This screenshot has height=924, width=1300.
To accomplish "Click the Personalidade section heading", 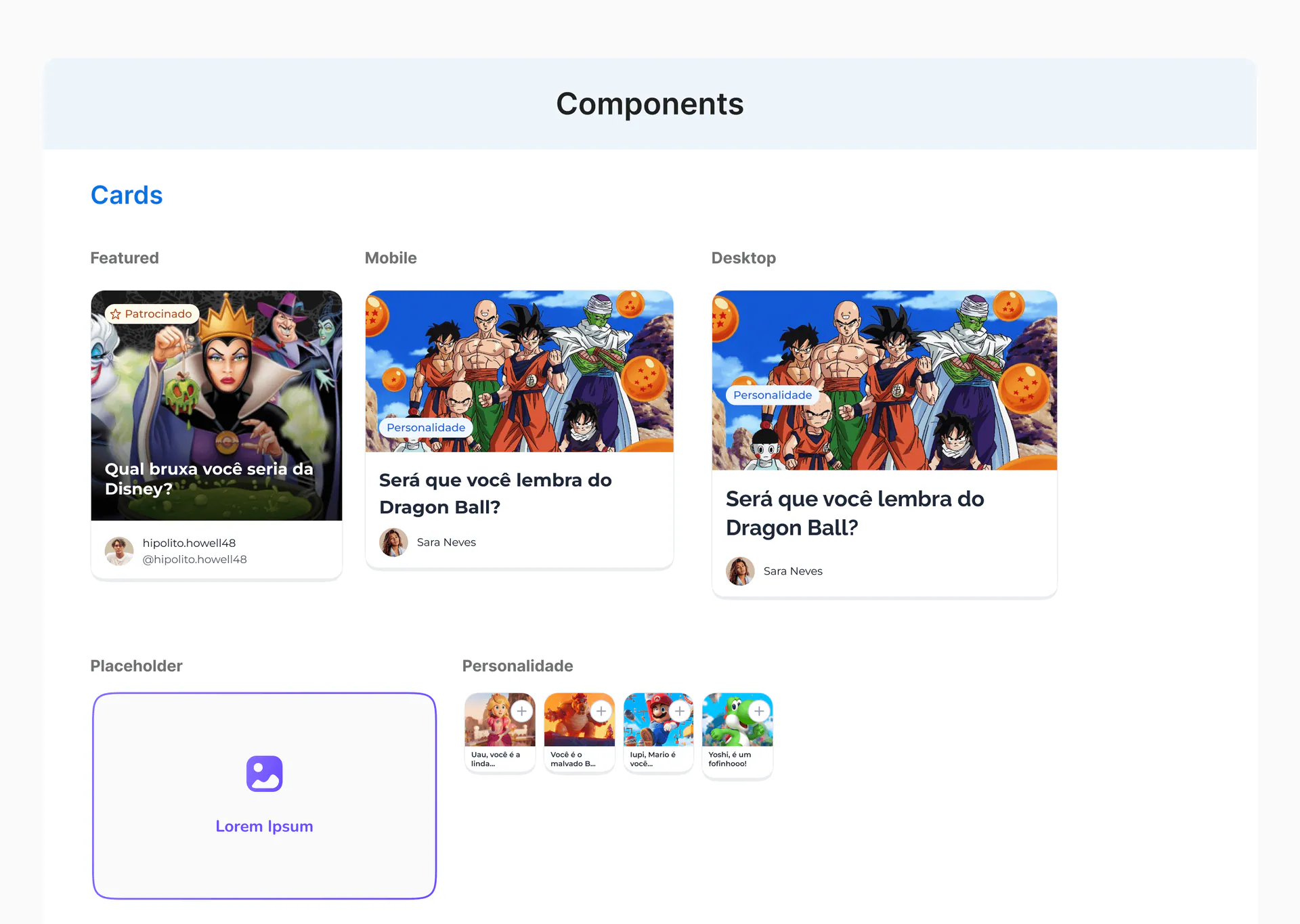I will pos(517,666).
